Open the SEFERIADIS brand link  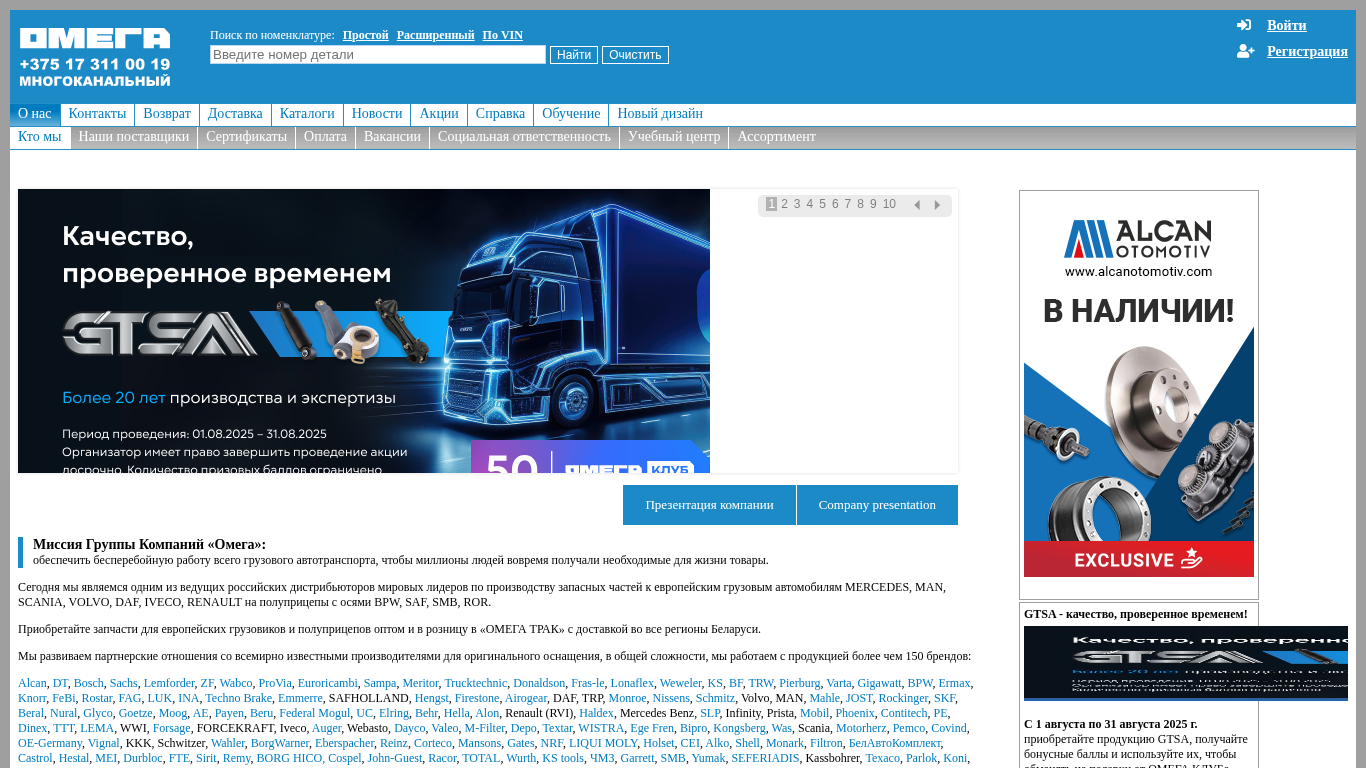(x=765, y=758)
